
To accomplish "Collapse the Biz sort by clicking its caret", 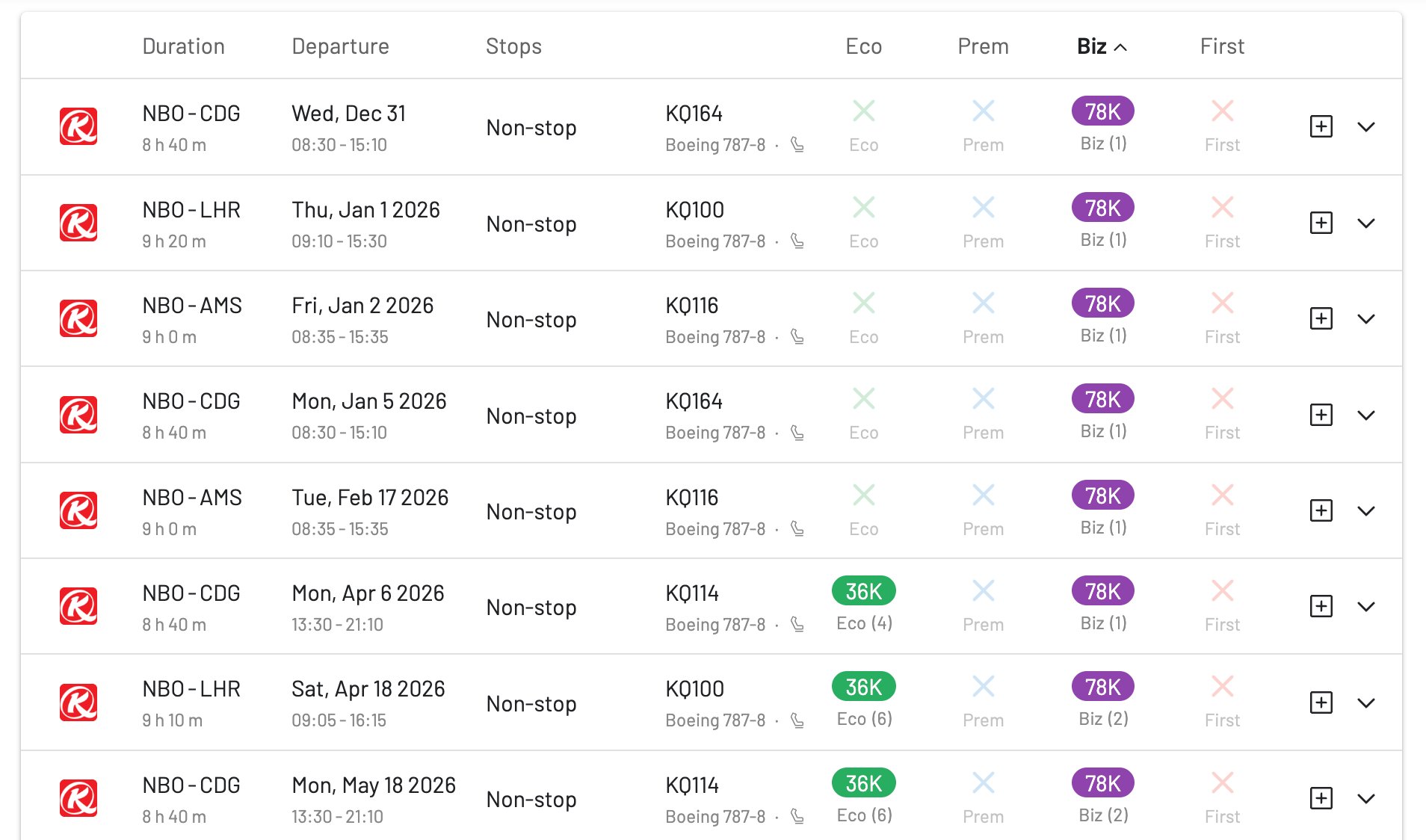I will click(x=1121, y=46).
